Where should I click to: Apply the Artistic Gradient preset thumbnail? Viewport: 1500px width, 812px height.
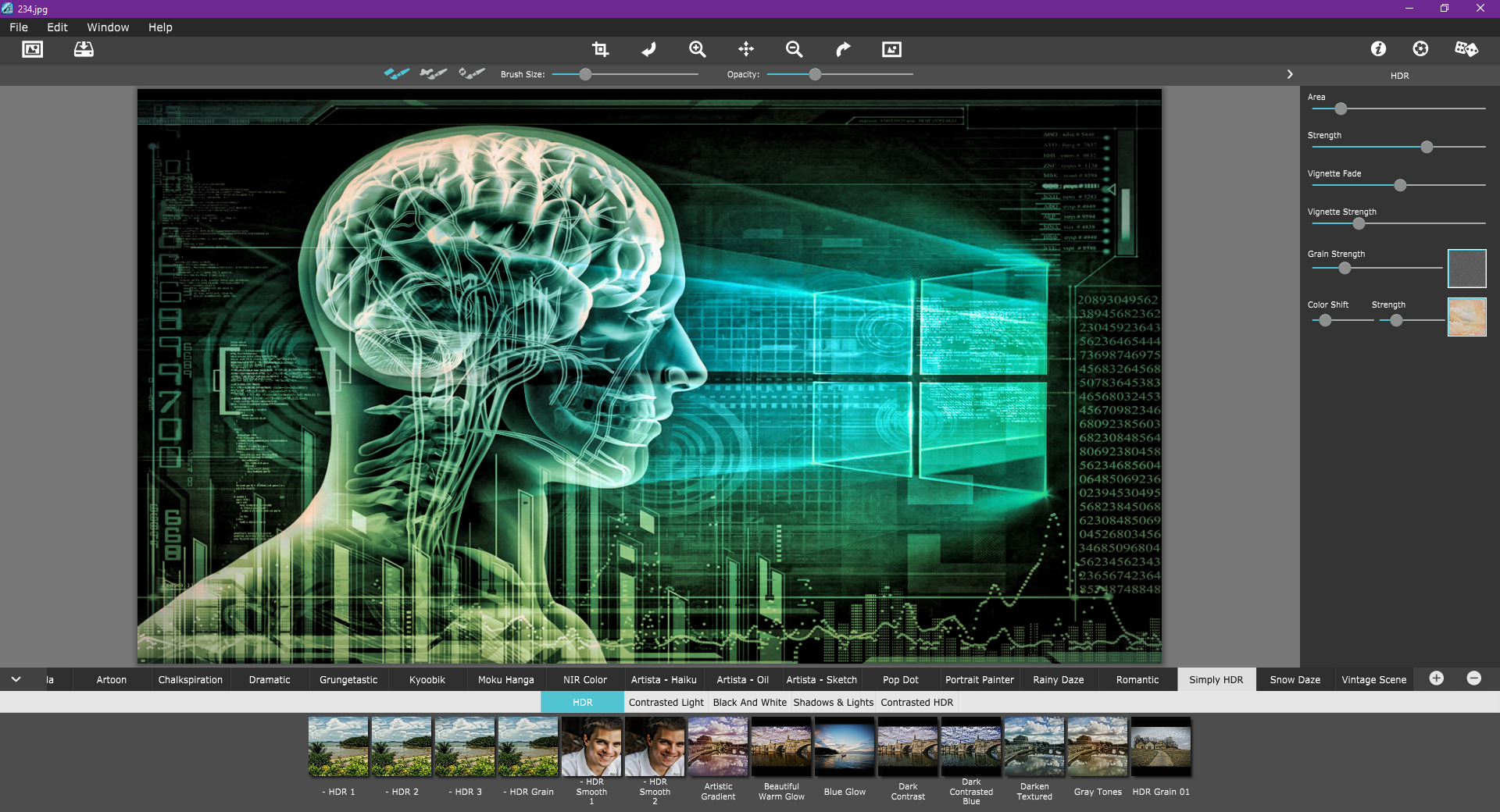(718, 746)
